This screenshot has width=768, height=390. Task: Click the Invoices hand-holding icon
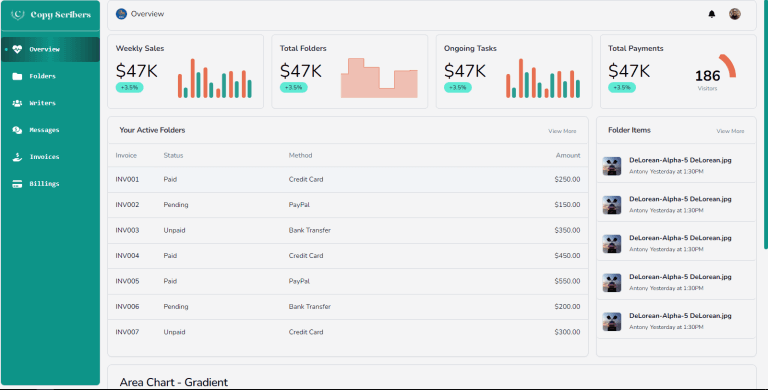click(x=17, y=157)
